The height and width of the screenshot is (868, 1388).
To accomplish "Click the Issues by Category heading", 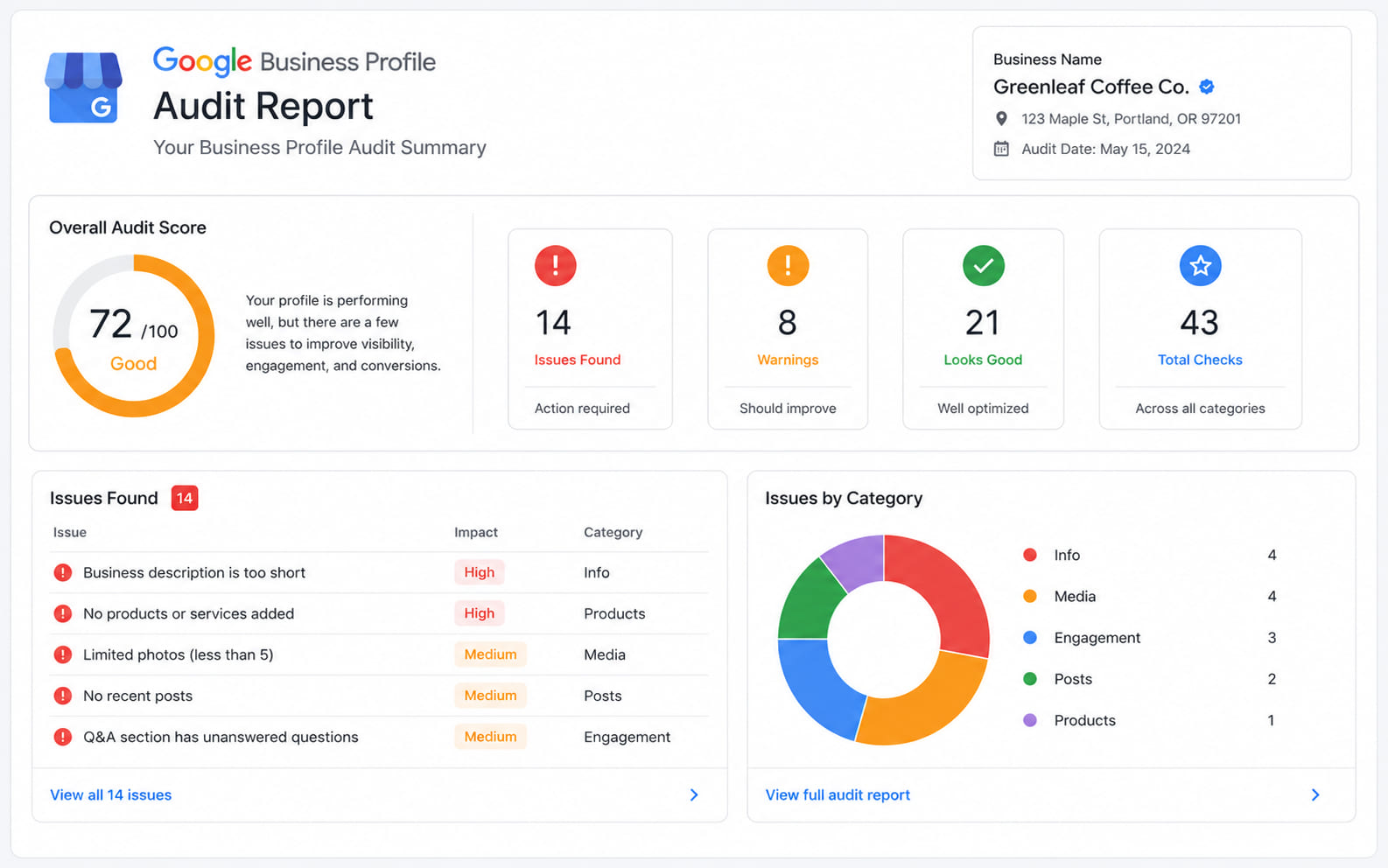I will point(844,498).
